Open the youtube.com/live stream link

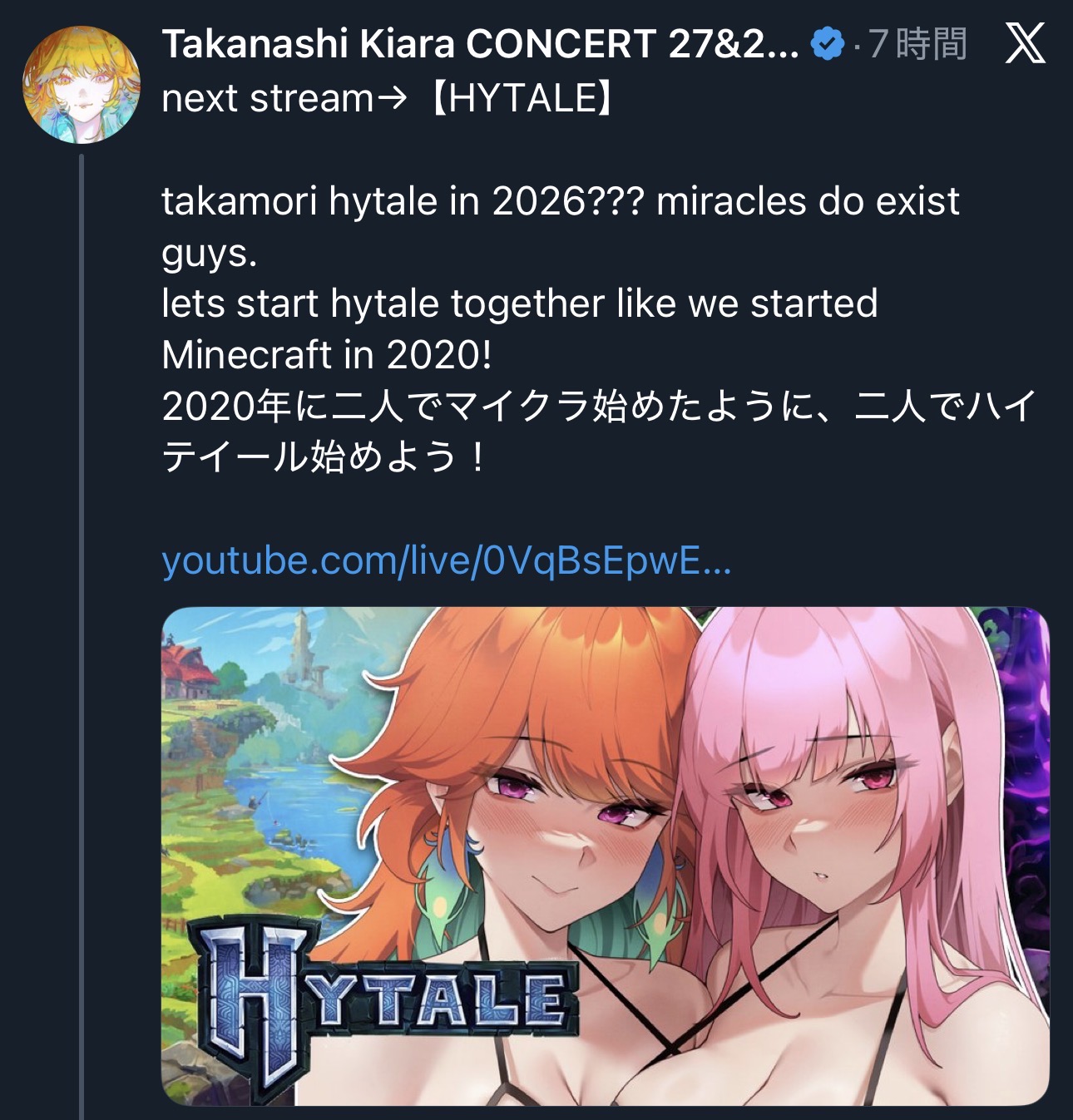(447, 561)
